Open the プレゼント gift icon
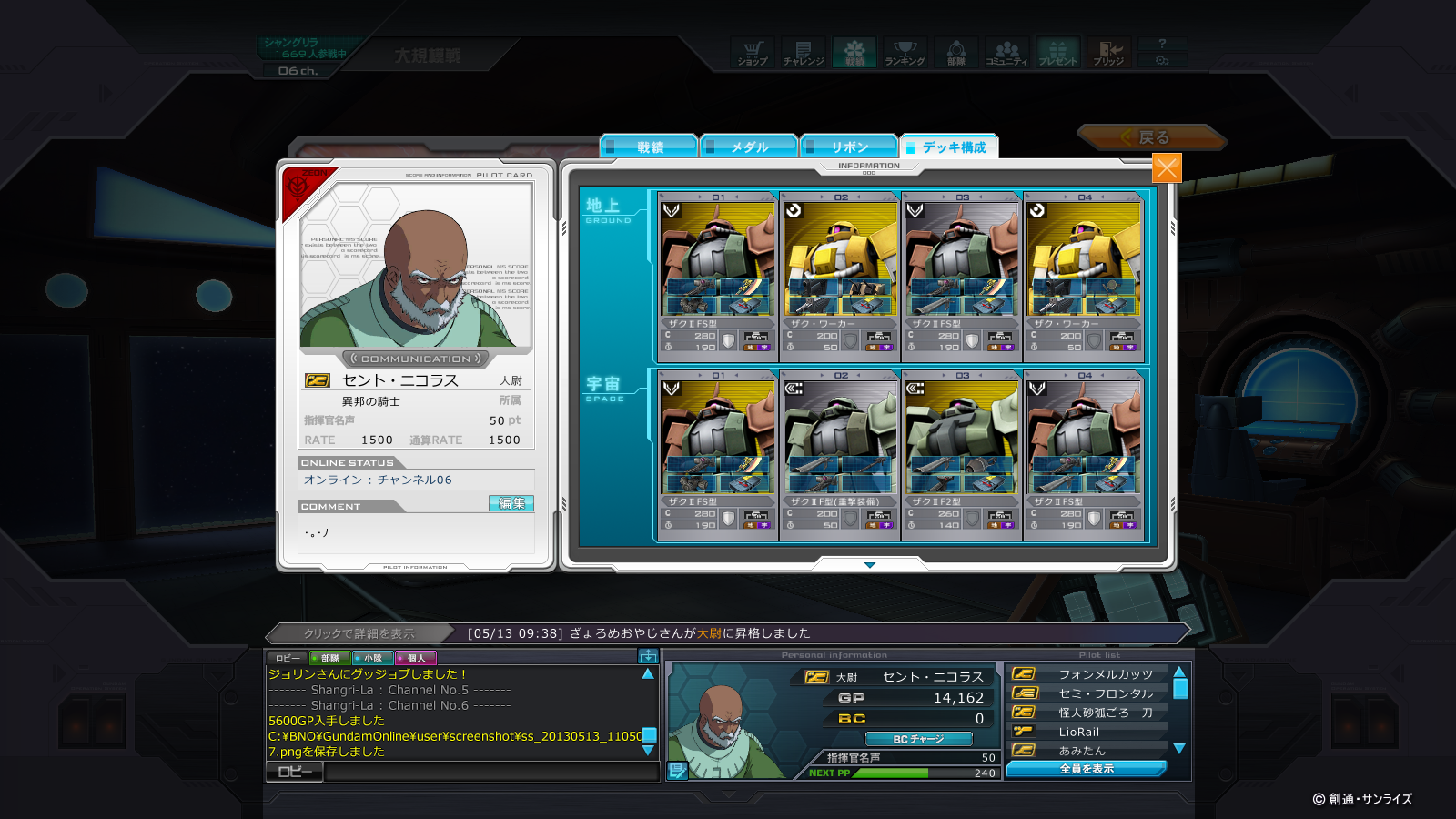This screenshot has width=1456, height=819. pos(1057,52)
